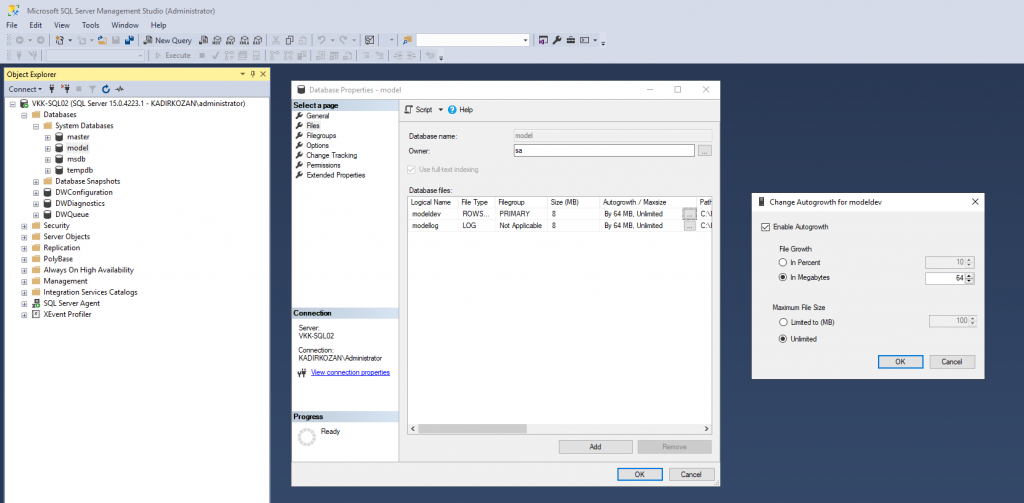The image size is (1024, 503).
Task: Select the Filegroups page
Action: (321, 136)
